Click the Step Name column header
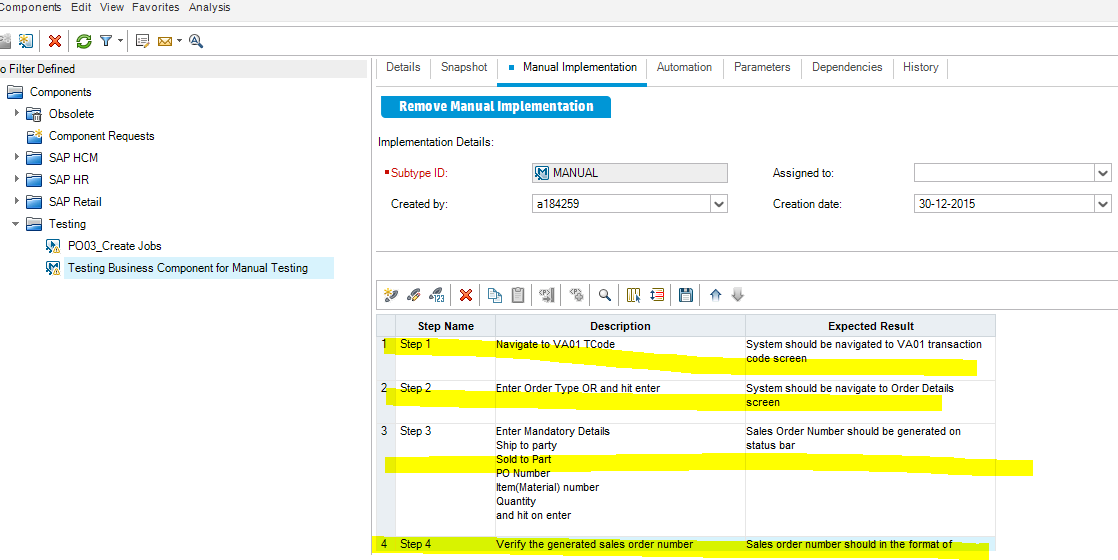Image resolution: width=1118 pixels, height=560 pixels. (x=446, y=326)
